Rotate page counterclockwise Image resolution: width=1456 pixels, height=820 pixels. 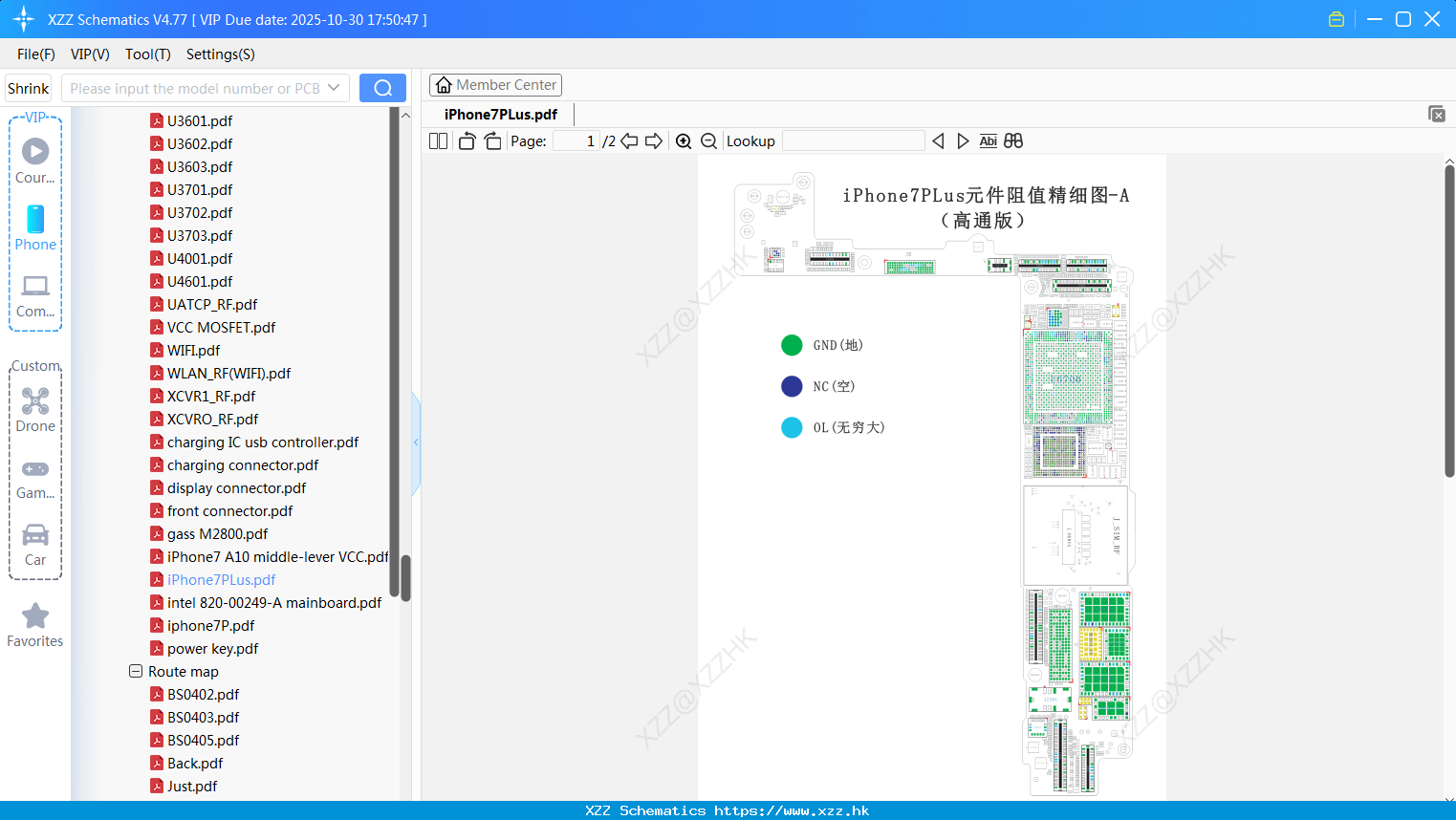click(x=467, y=140)
